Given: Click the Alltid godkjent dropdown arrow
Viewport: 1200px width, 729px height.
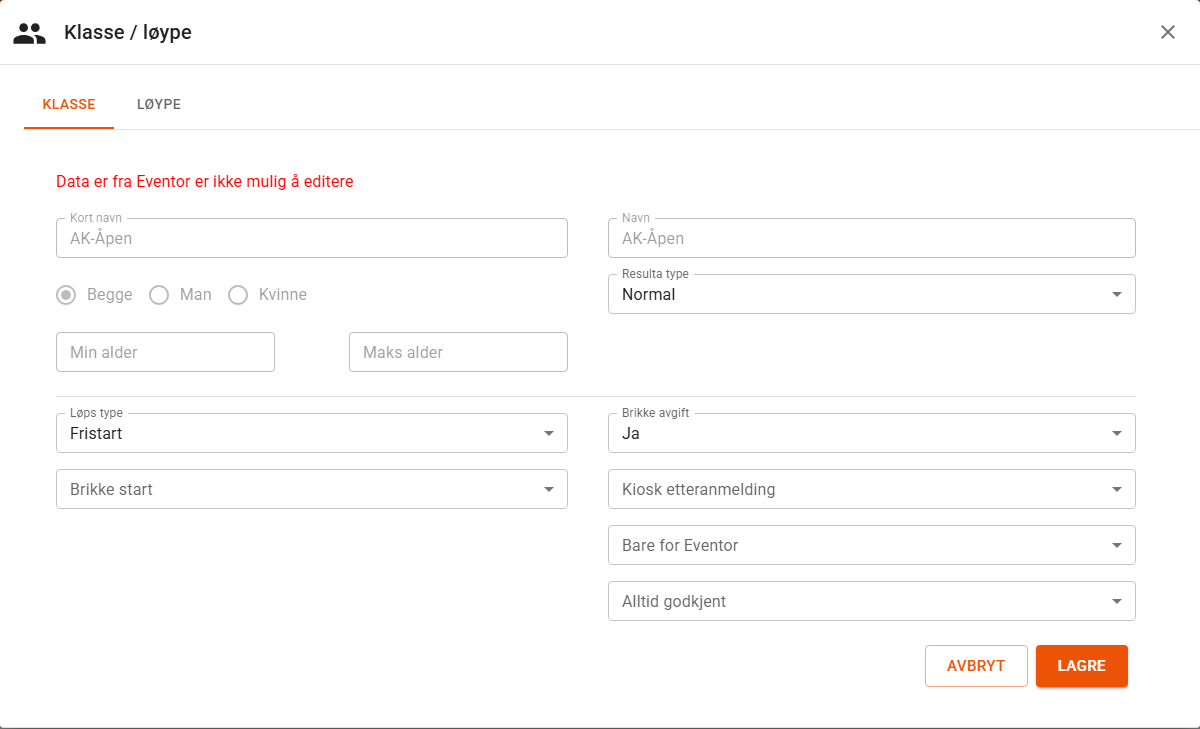Looking at the screenshot, I should click(x=1116, y=602).
